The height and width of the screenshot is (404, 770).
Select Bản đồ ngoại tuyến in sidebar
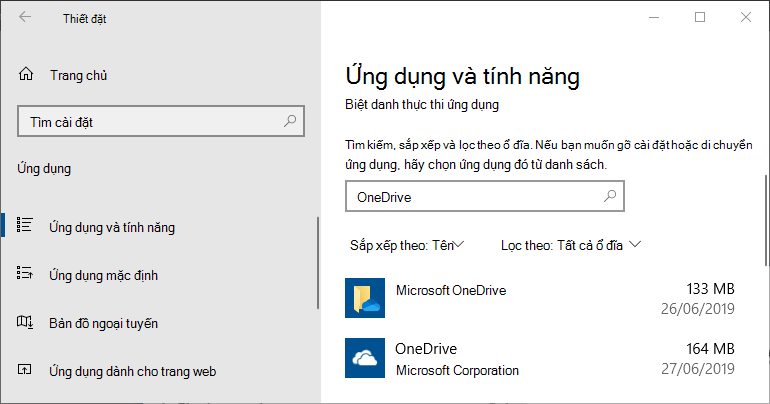pyautogui.click(x=104, y=323)
